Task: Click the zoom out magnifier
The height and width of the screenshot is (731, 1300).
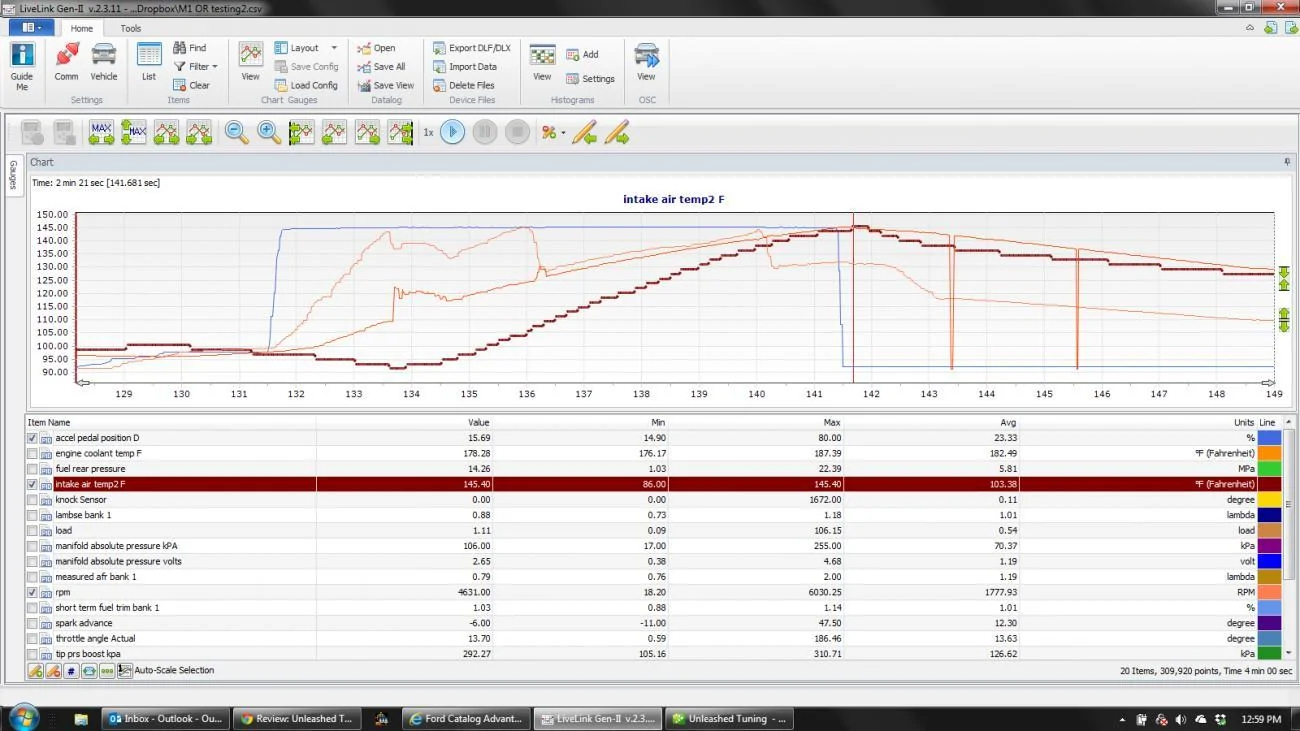Action: pos(237,132)
